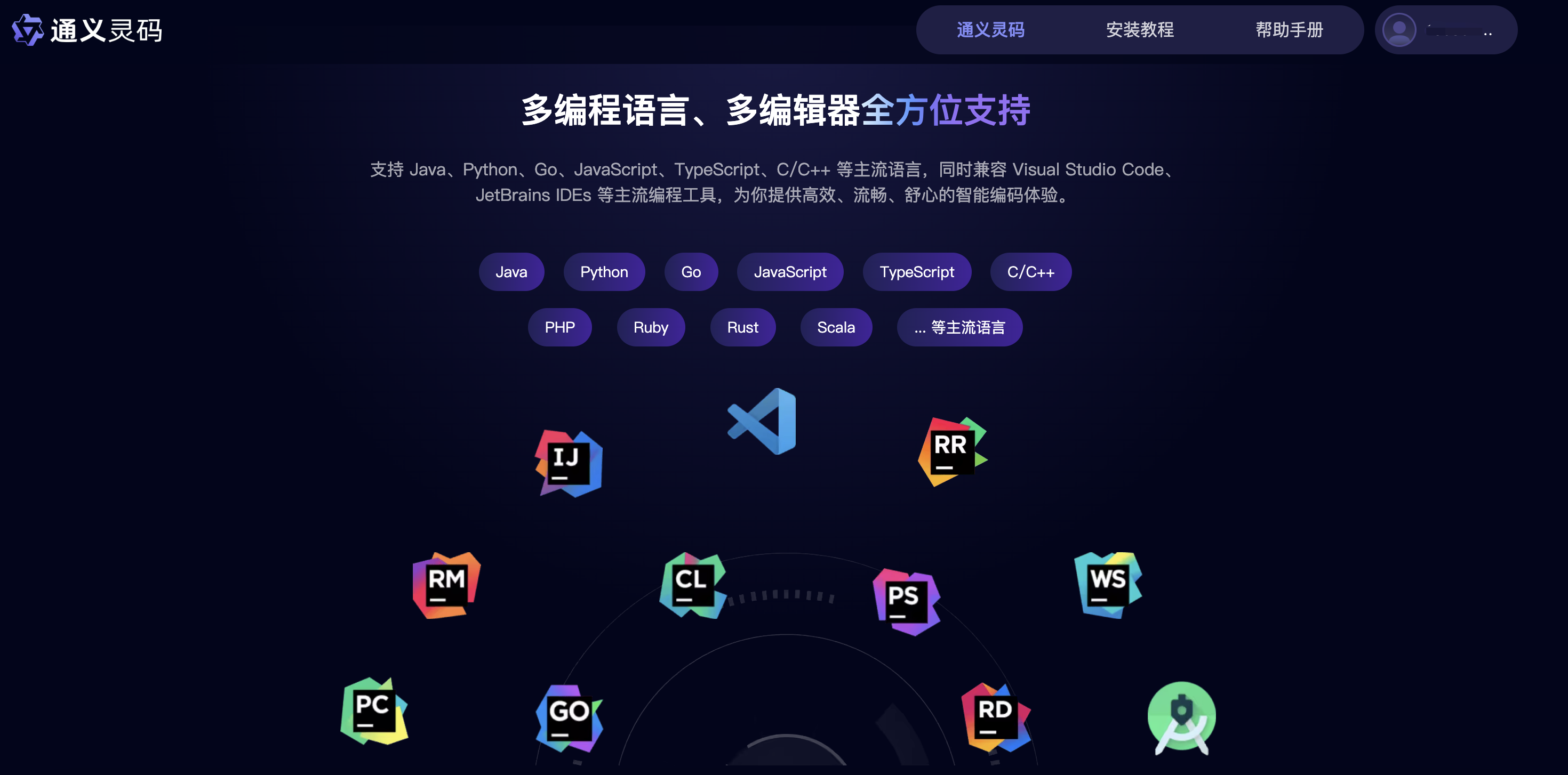Select the TypeScript language tag

pos(916,271)
